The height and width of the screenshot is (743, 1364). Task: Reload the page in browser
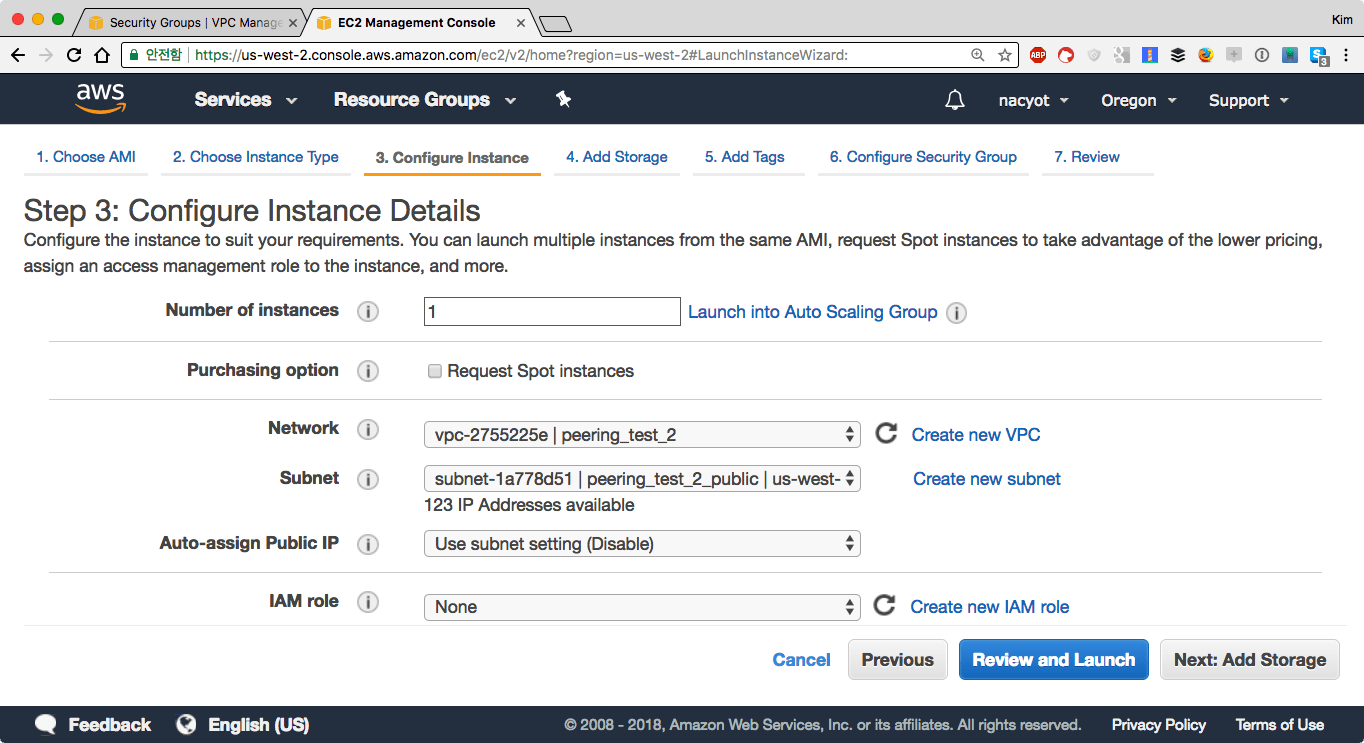(x=74, y=55)
